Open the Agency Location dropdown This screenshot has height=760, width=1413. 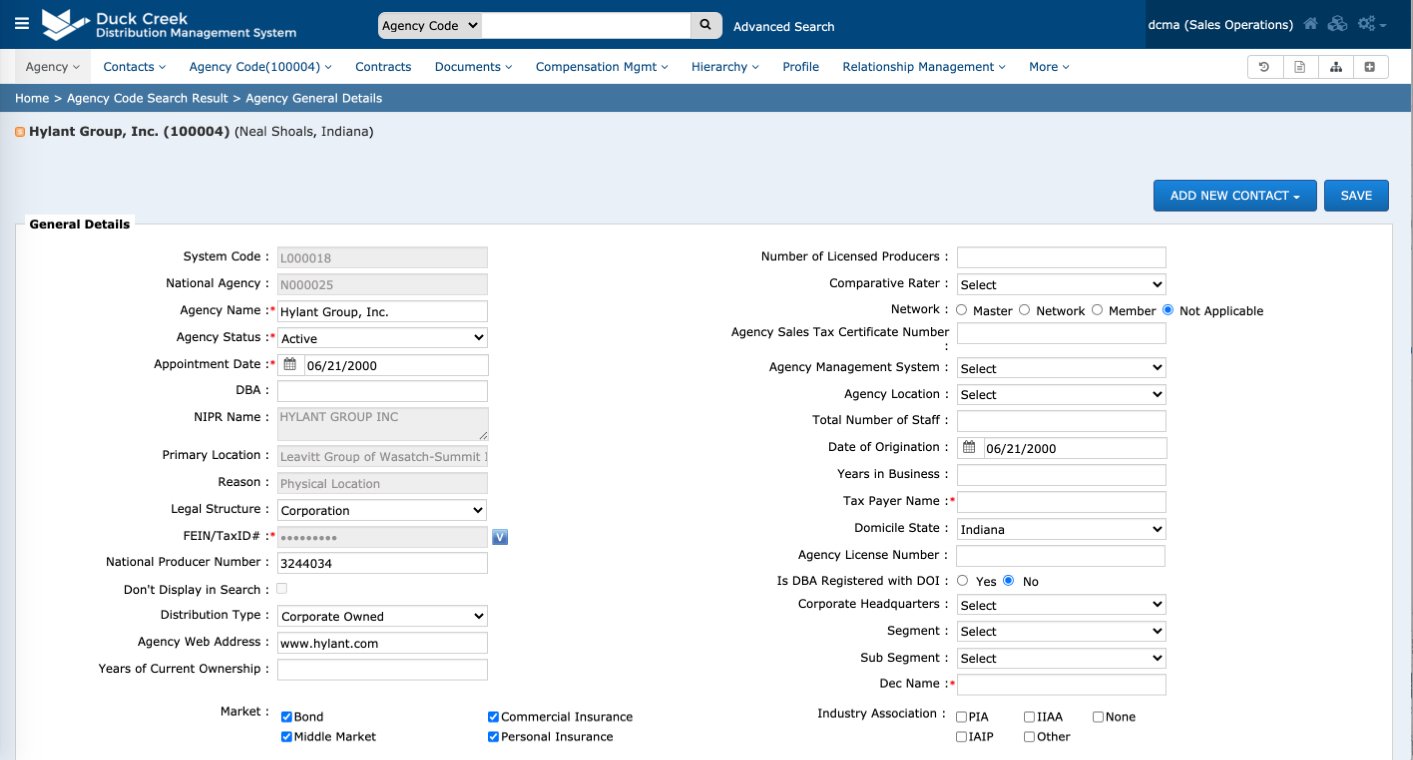tap(1061, 394)
